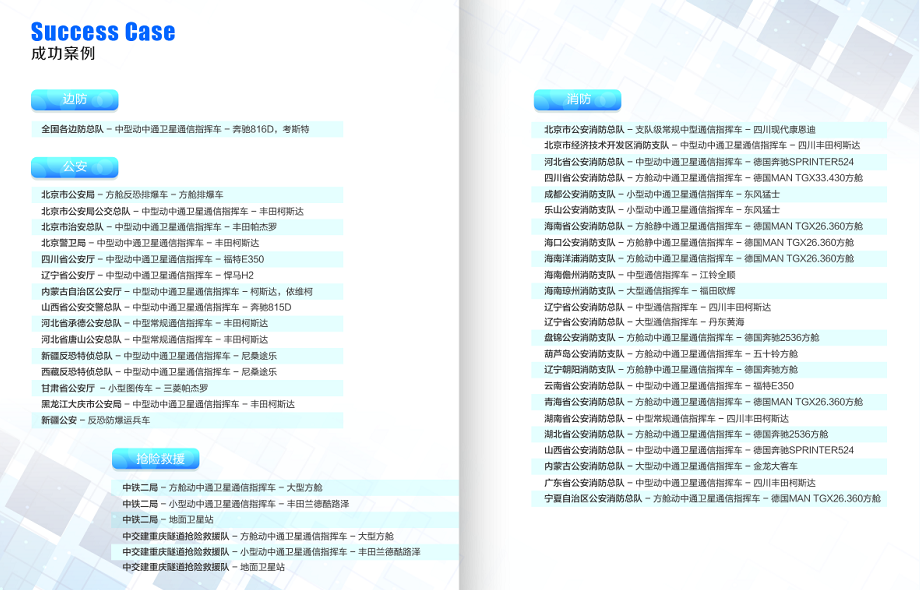Select the 宁夏自治区公安消防总队 row
The height and width of the screenshot is (590, 920).
(709, 499)
